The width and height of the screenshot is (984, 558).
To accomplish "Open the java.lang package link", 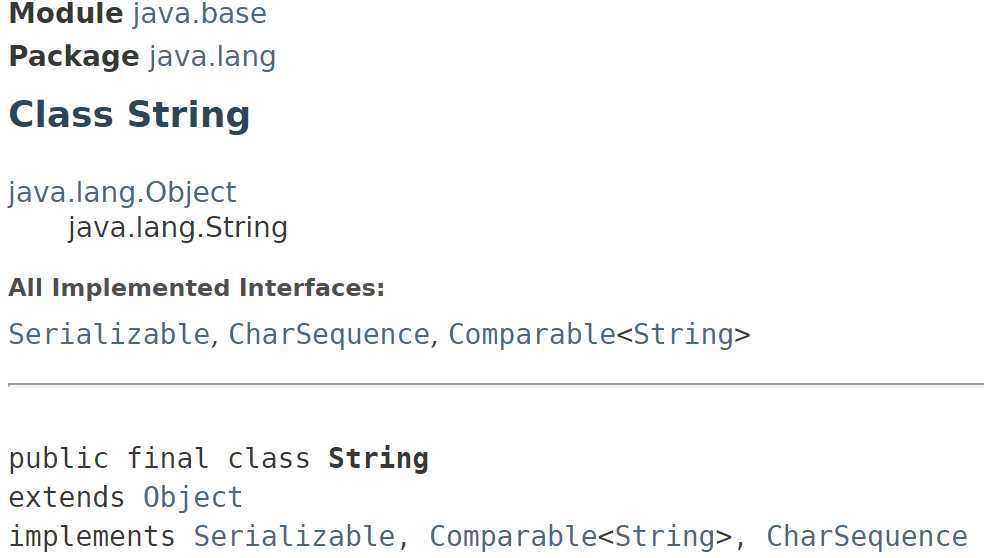I will [213, 57].
